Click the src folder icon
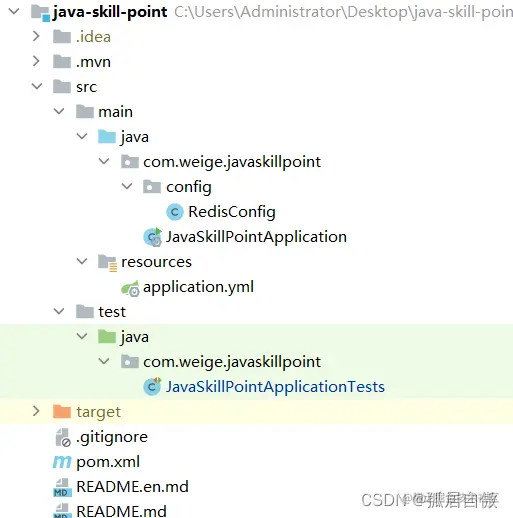513x518 pixels. pos(62,87)
